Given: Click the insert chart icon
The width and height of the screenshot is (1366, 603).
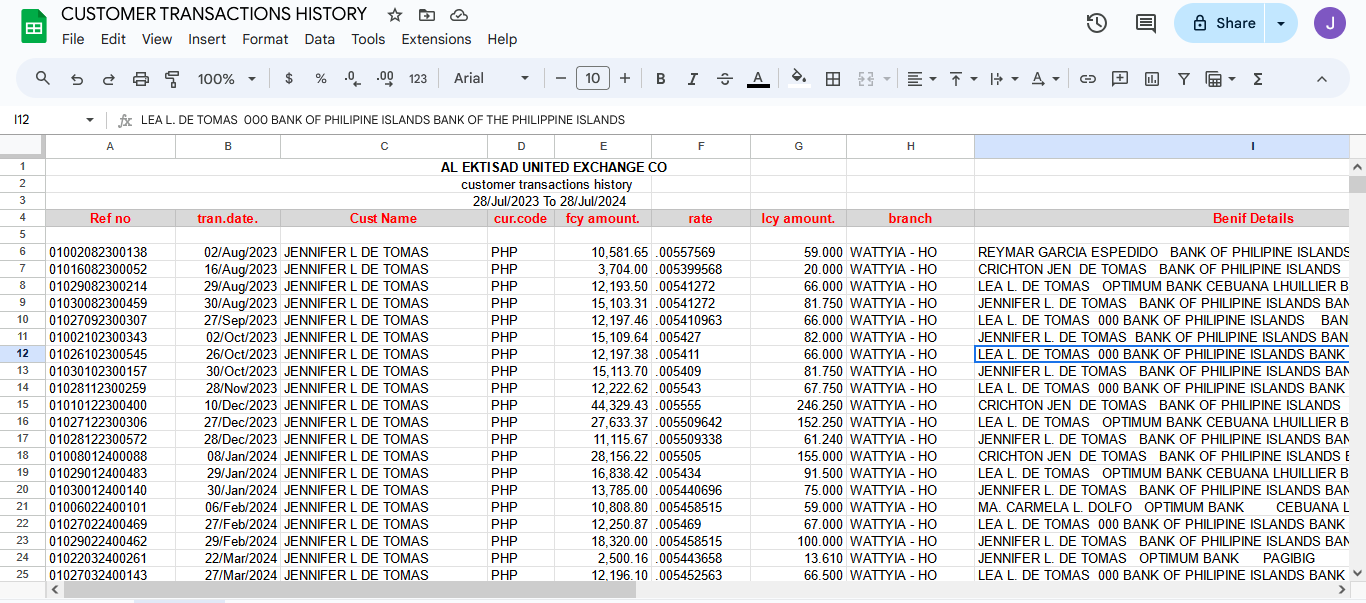Looking at the screenshot, I should pos(1152,79).
